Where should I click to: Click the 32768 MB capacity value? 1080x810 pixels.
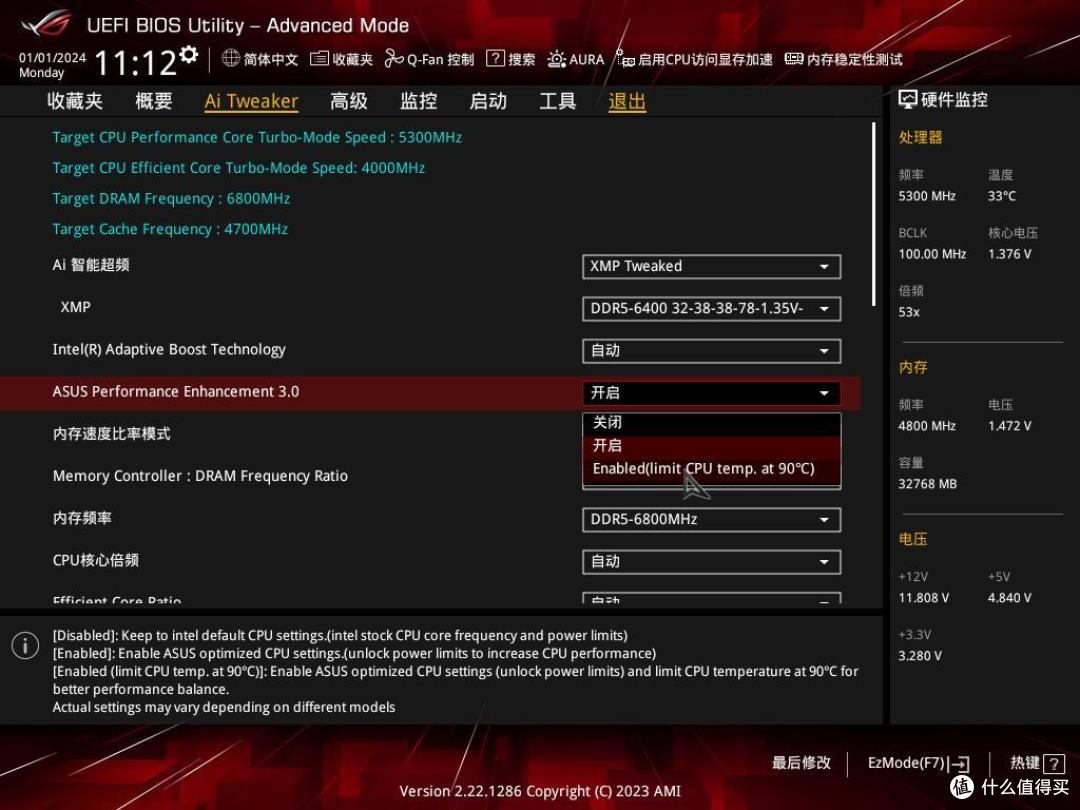[x=928, y=484]
